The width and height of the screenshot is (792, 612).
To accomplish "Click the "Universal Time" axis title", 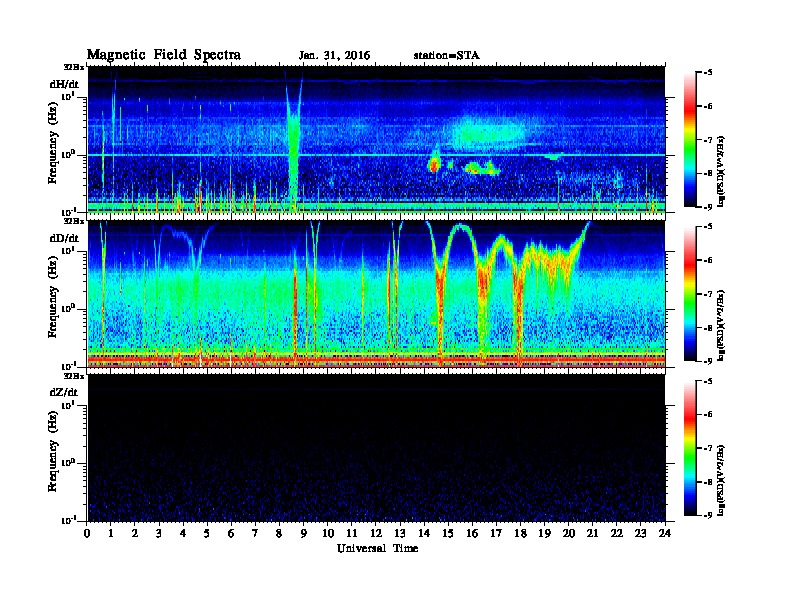I will click(378, 548).
